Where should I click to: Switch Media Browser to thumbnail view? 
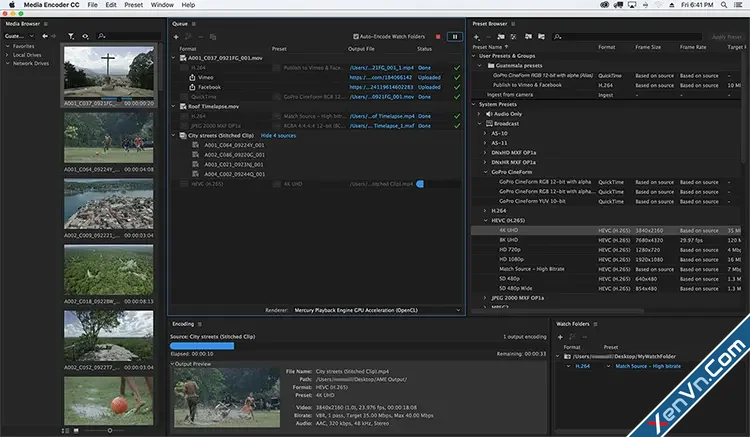[76, 431]
